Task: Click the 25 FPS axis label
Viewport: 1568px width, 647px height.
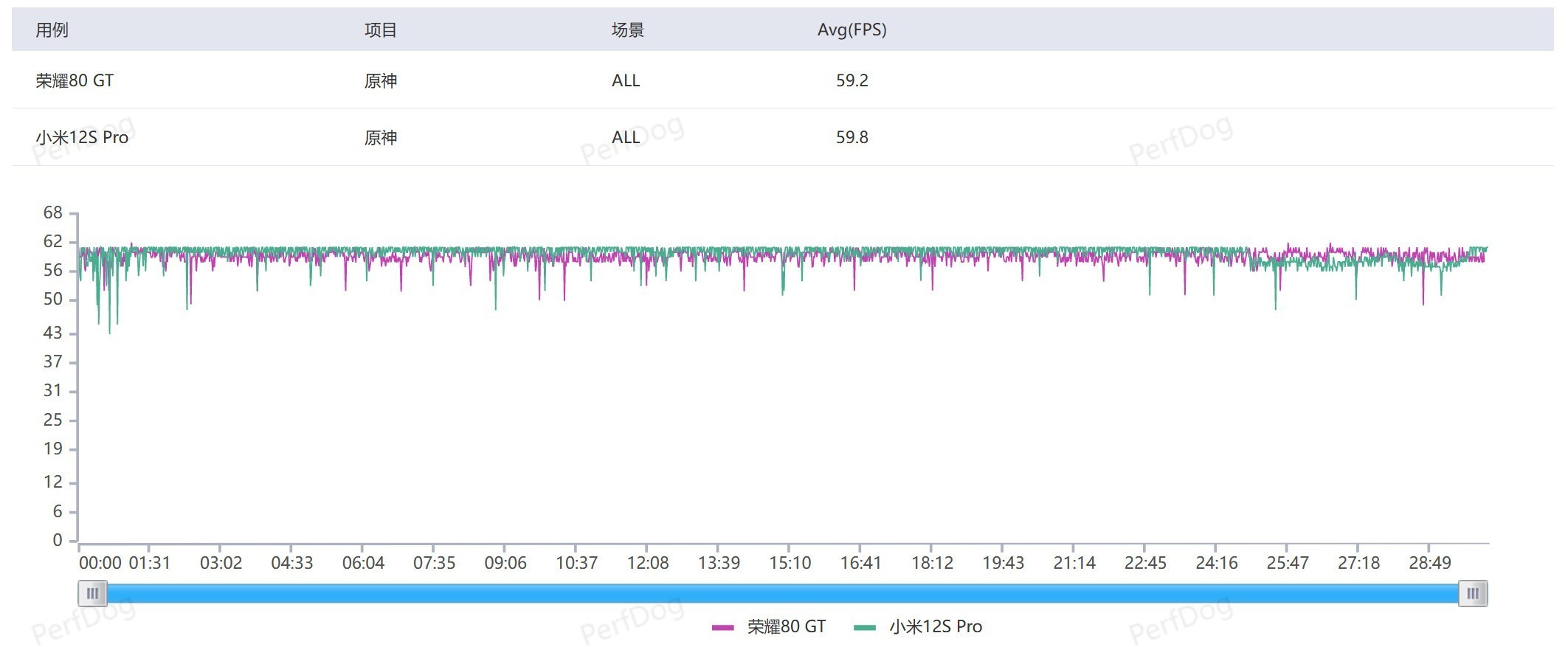Action: (x=53, y=421)
